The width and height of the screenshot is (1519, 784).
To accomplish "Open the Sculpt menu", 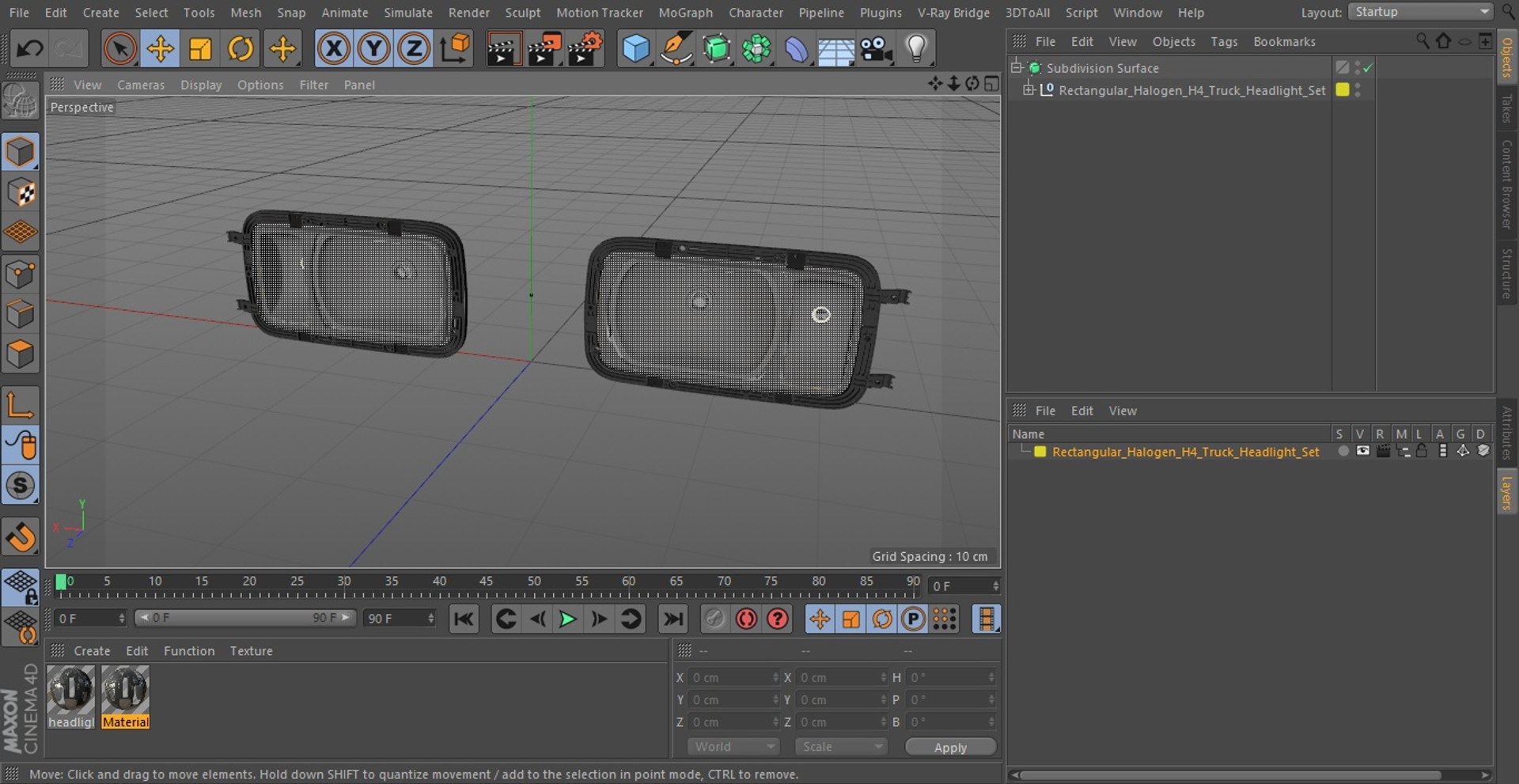I will coord(523,13).
